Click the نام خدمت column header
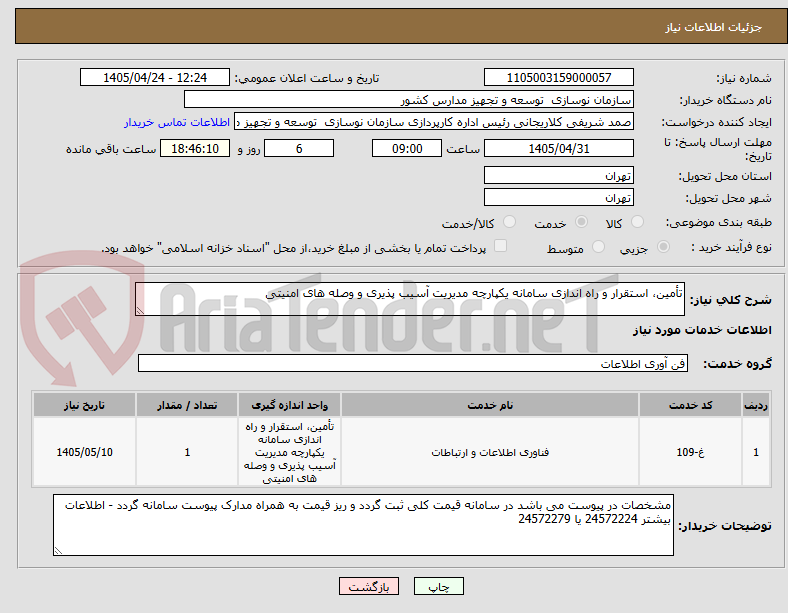Image resolution: width=788 pixels, height=613 pixels. coord(490,405)
